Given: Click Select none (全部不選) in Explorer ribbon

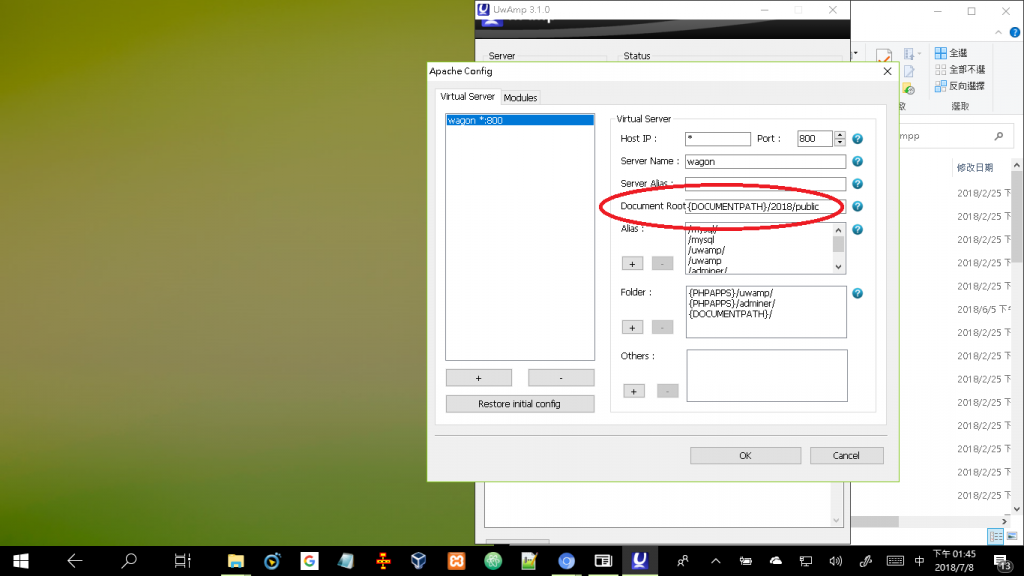Looking at the screenshot, I should coord(959,69).
